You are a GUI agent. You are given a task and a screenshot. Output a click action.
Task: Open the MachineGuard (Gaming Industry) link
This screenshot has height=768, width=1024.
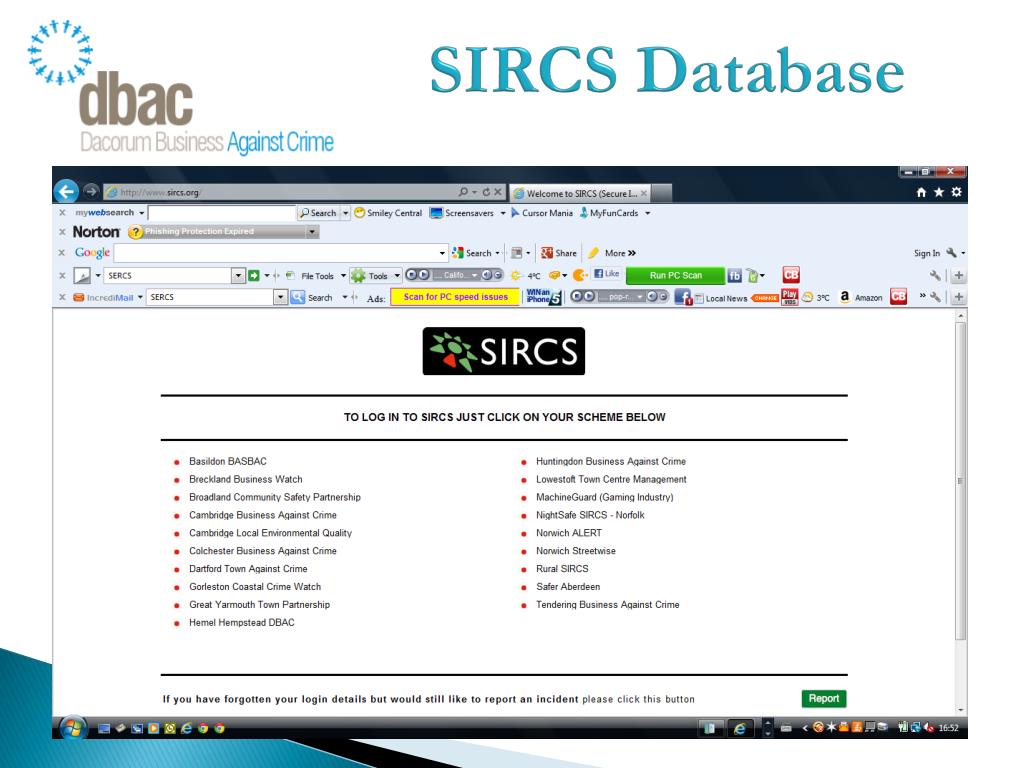(604, 497)
